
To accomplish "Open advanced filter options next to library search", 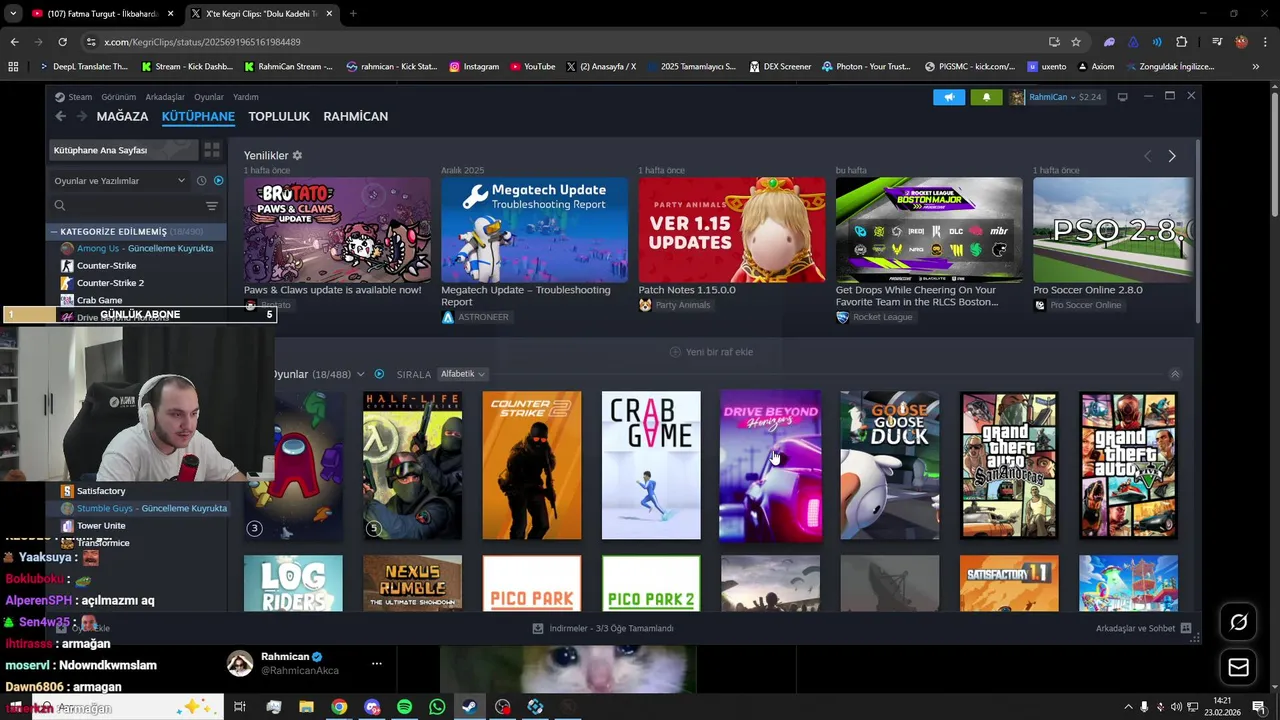I will (212, 206).
